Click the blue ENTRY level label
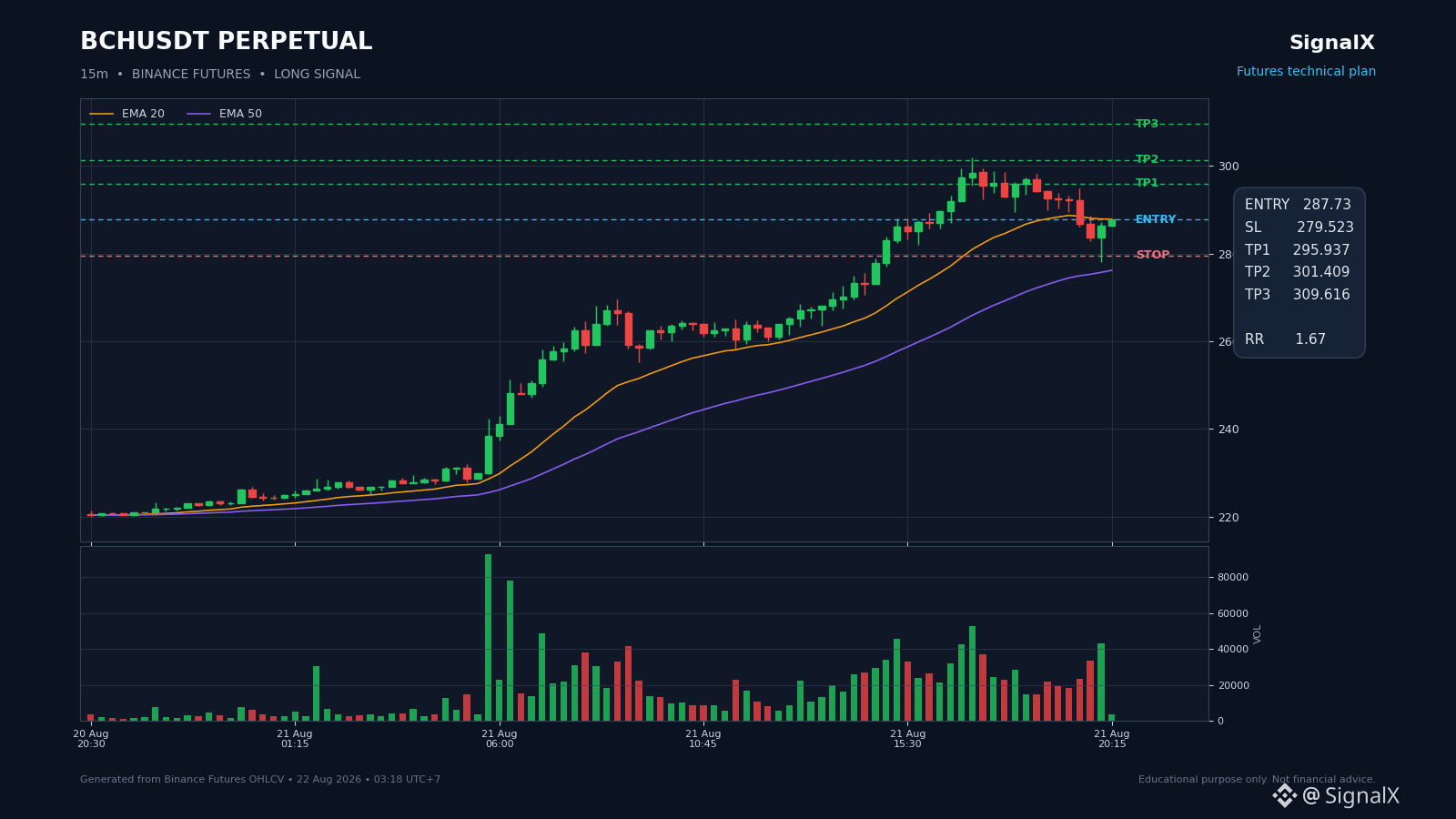1456x819 pixels. coord(1156,219)
